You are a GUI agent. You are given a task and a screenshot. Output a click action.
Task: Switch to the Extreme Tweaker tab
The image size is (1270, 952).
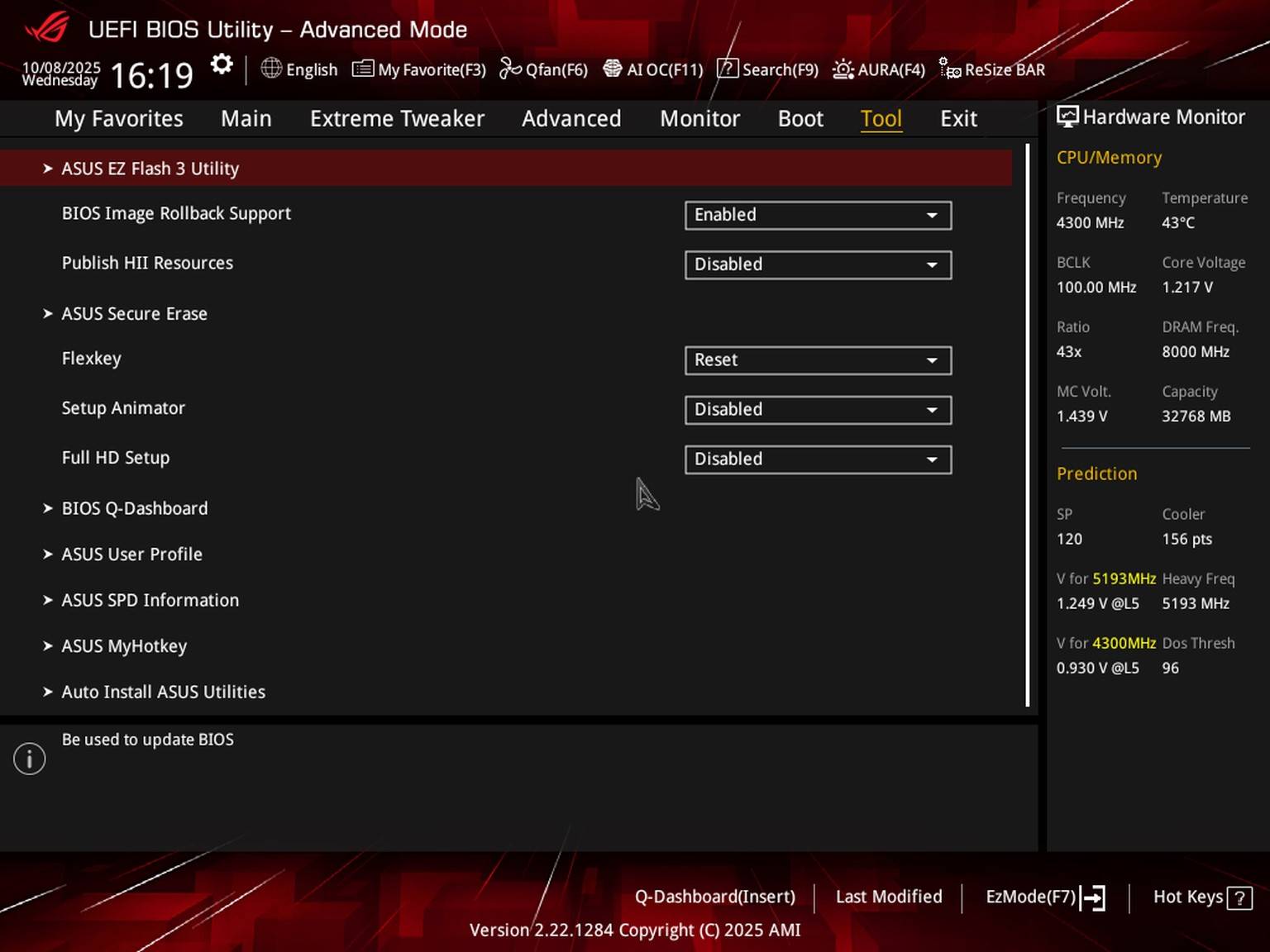pos(397,119)
